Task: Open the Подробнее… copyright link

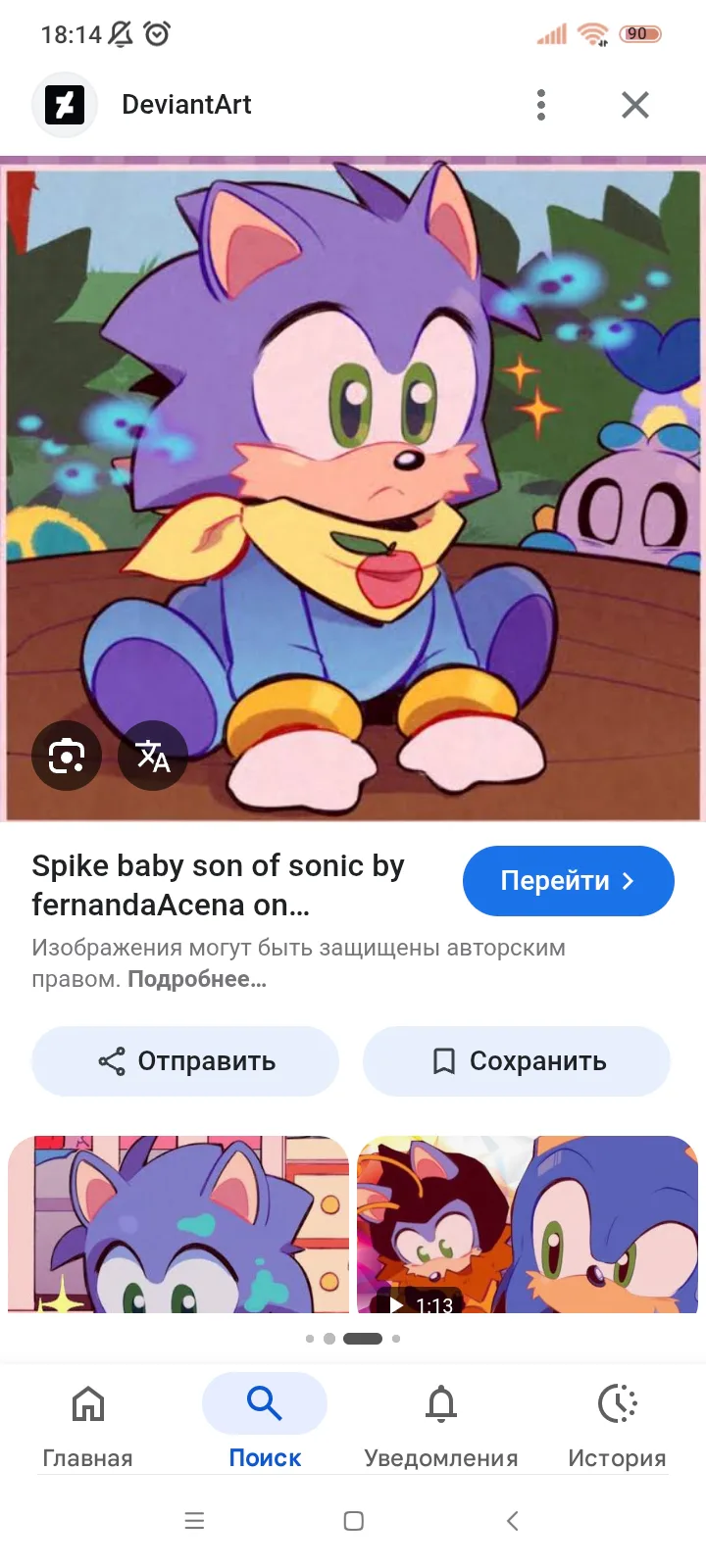Action: (197, 979)
